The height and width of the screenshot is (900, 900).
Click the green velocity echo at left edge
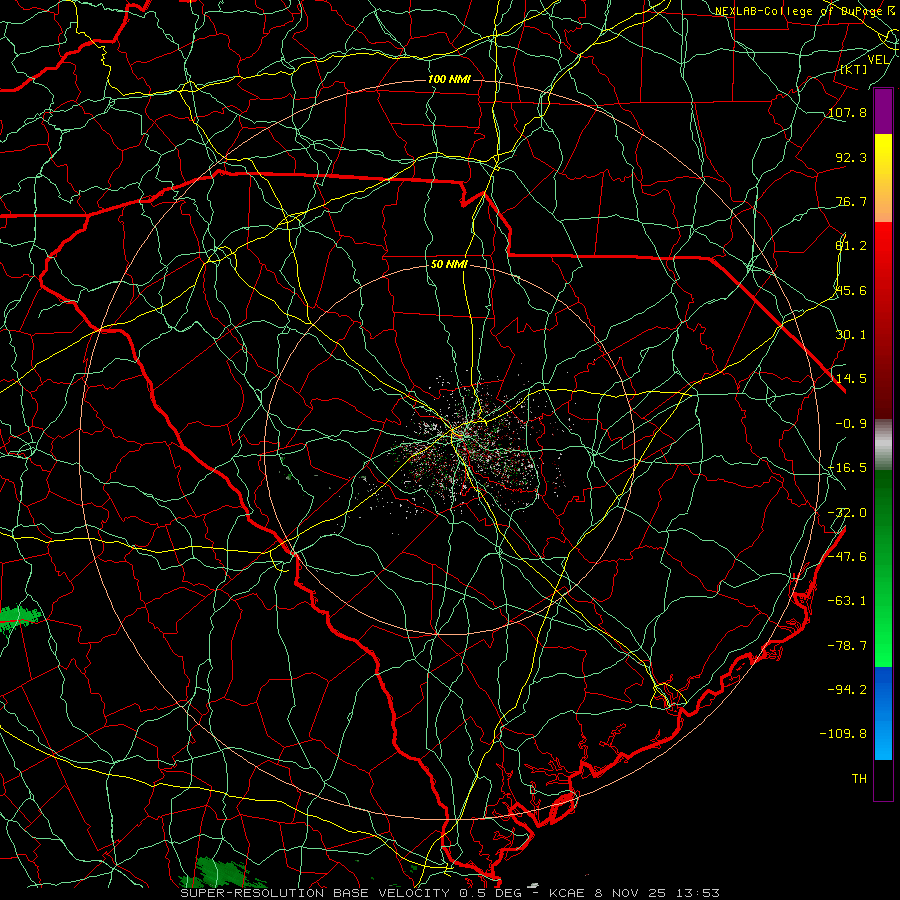pyautogui.click(x=21, y=619)
